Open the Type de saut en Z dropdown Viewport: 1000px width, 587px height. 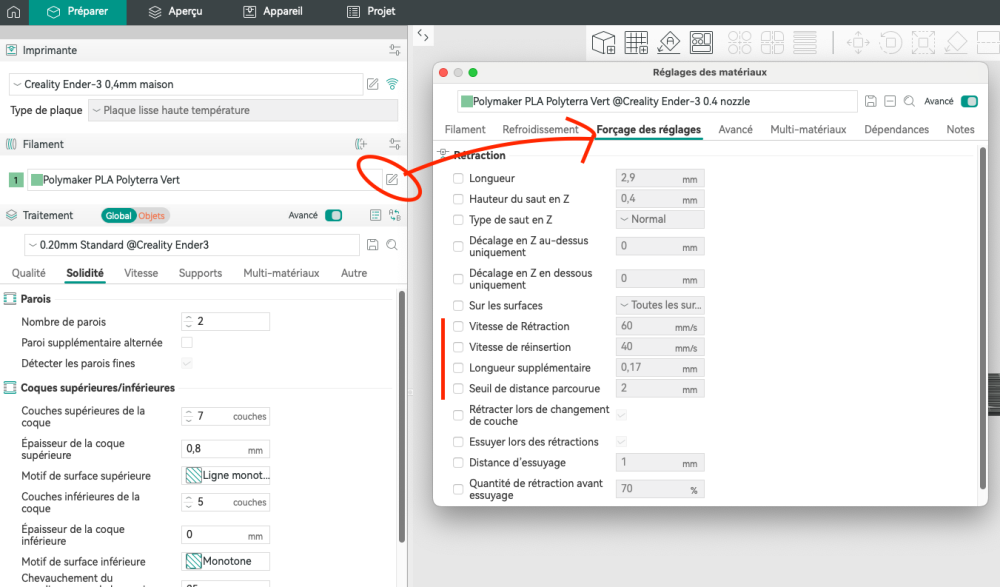tap(660, 219)
